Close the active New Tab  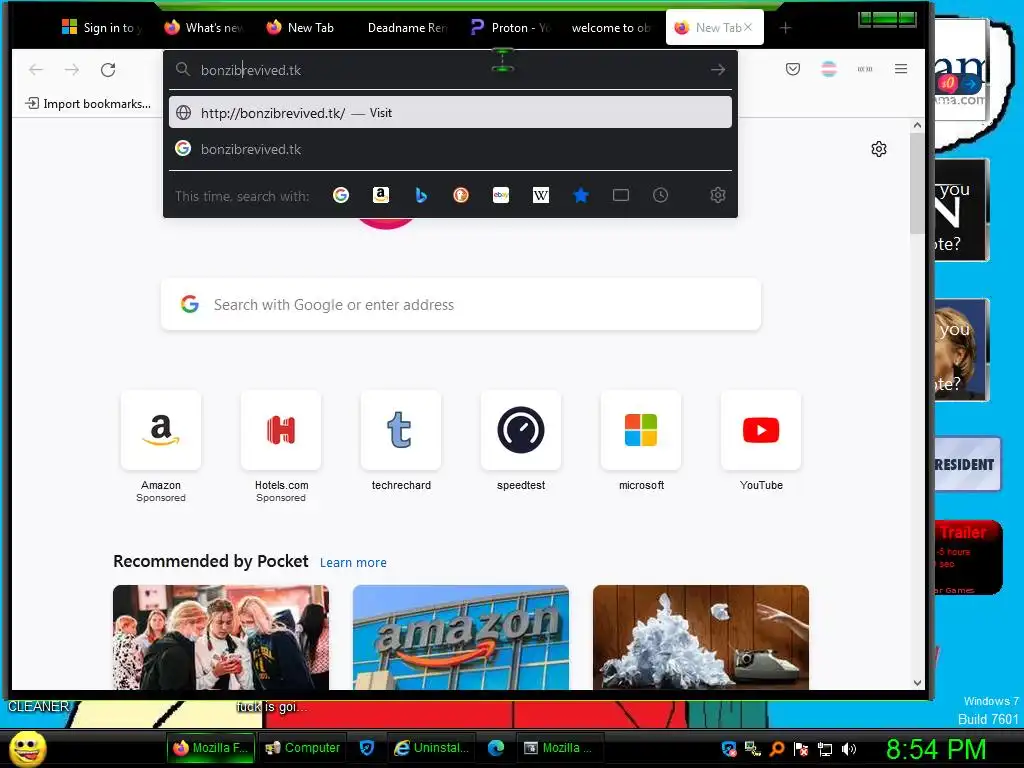748,27
